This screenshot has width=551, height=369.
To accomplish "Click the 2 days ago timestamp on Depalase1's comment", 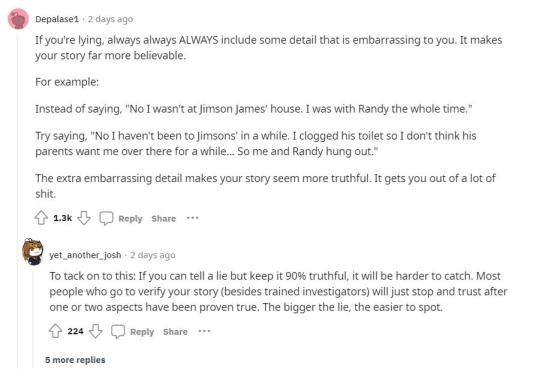I will [x=110, y=19].
